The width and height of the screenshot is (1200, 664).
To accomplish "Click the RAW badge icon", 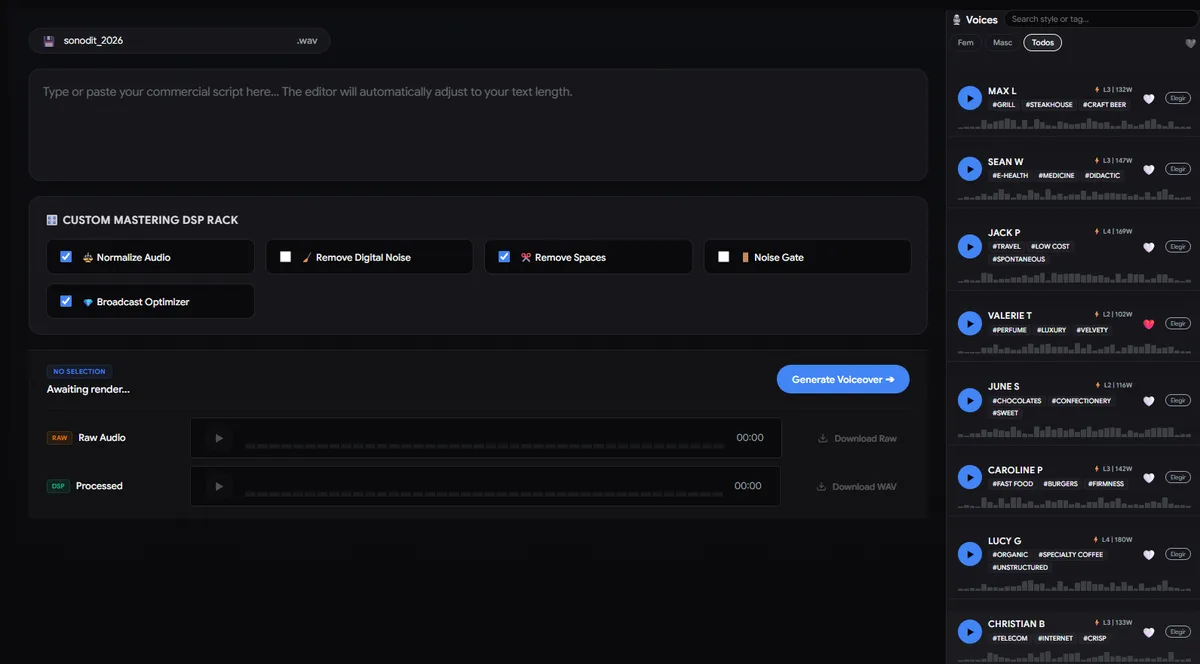I will [x=60, y=438].
